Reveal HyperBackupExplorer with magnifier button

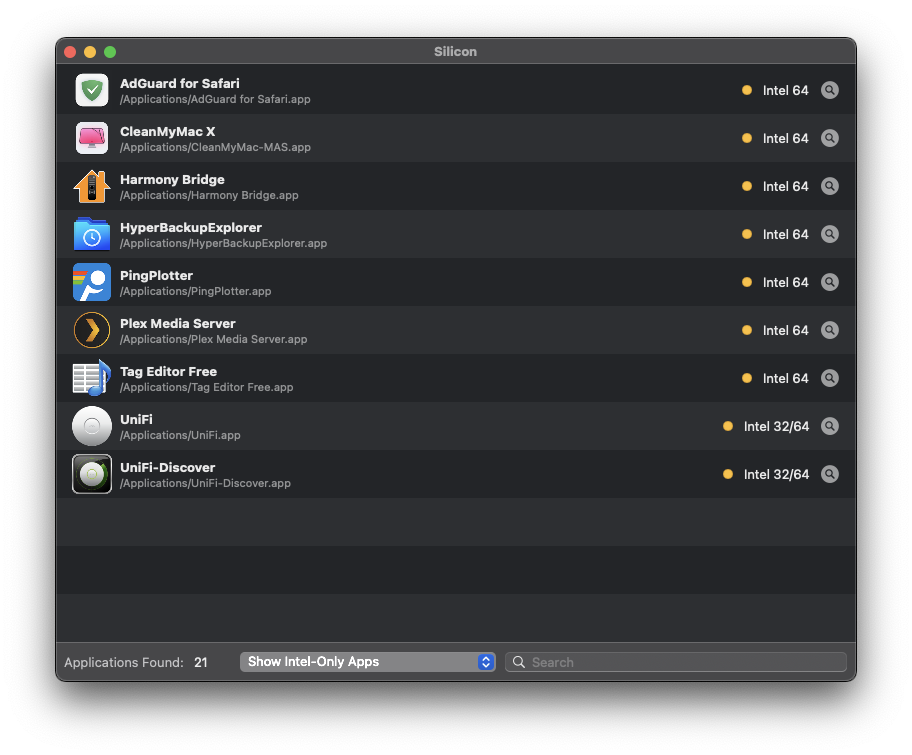click(x=829, y=234)
